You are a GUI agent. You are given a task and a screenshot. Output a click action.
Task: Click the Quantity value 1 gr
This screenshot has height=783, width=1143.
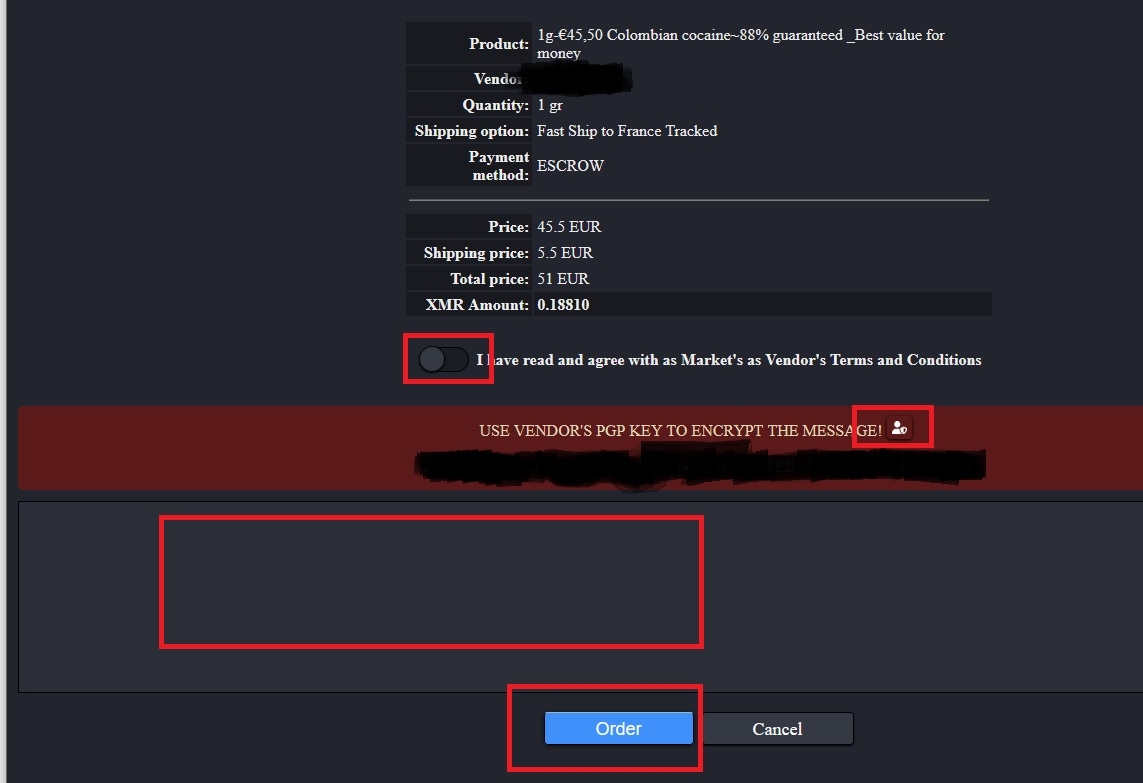point(550,105)
